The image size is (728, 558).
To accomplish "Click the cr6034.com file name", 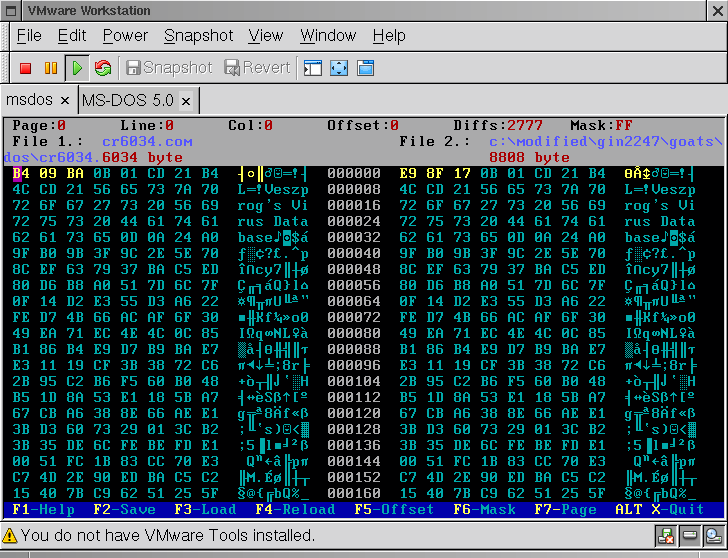I will (x=147, y=141).
